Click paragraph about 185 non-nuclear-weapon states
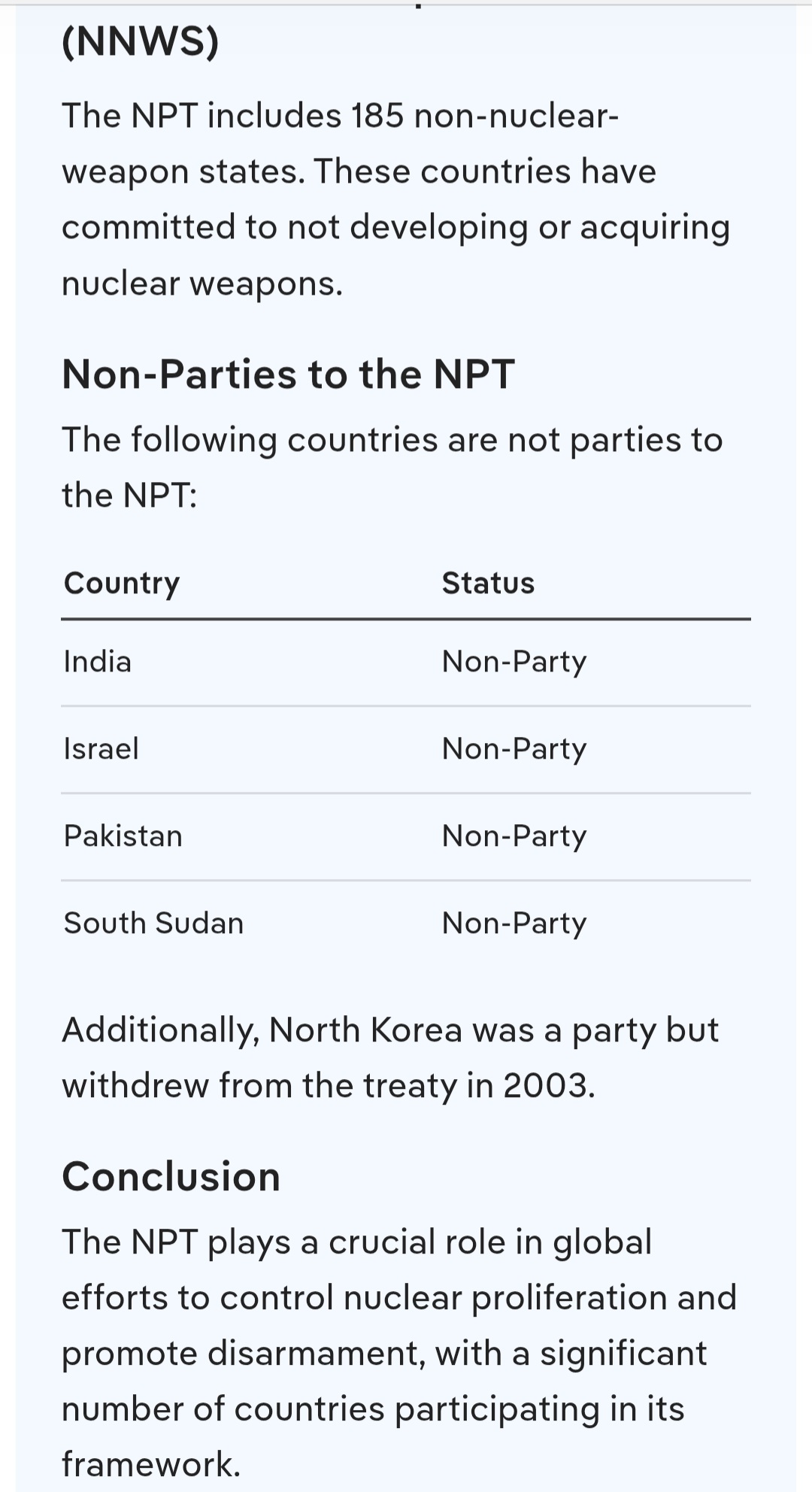Image resolution: width=812 pixels, height=1492 pixels. coord(395,199)
